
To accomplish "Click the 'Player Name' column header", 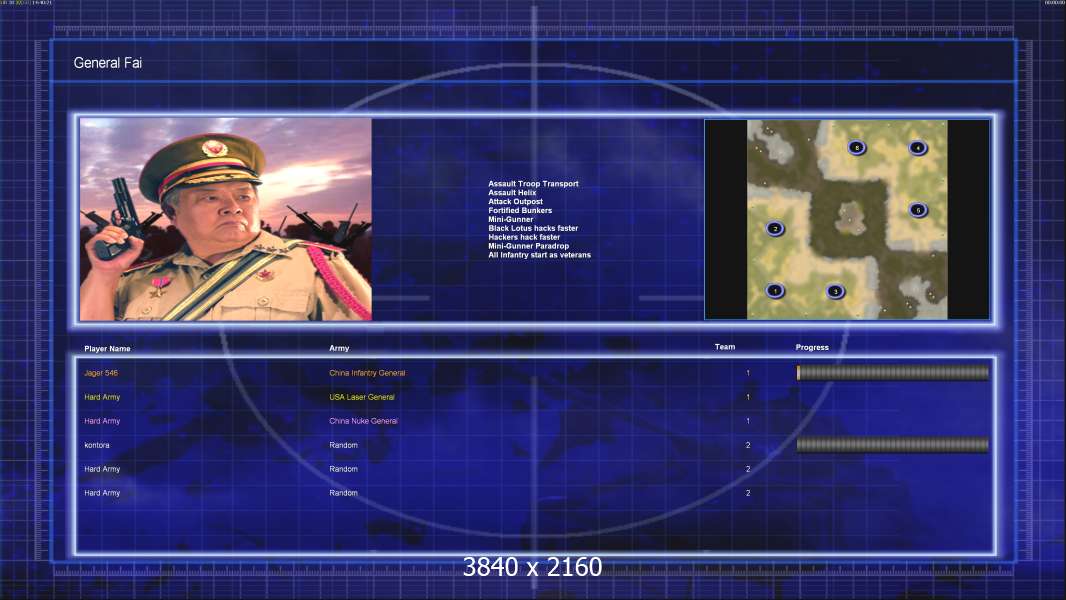I will tap(107, 349).
